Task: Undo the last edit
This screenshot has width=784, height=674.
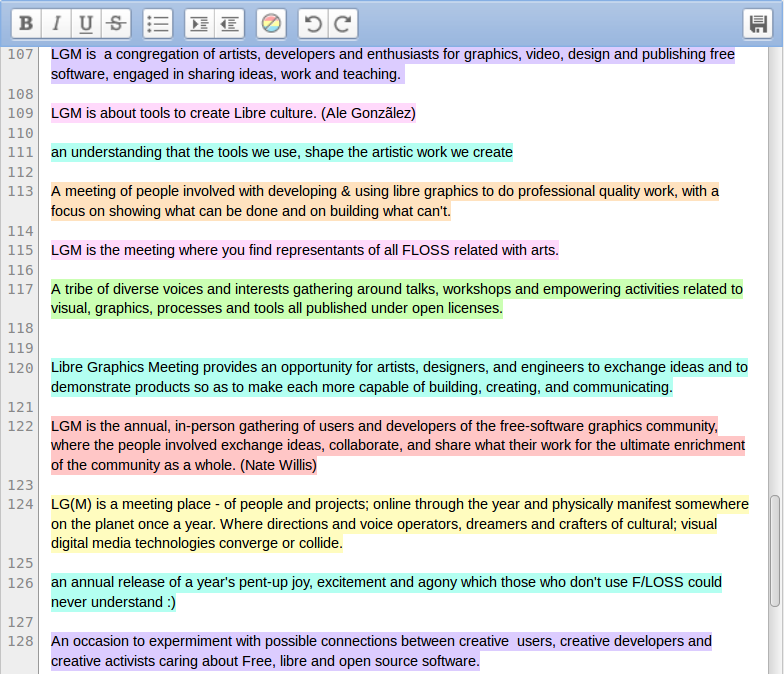Action: coord(313,24)
